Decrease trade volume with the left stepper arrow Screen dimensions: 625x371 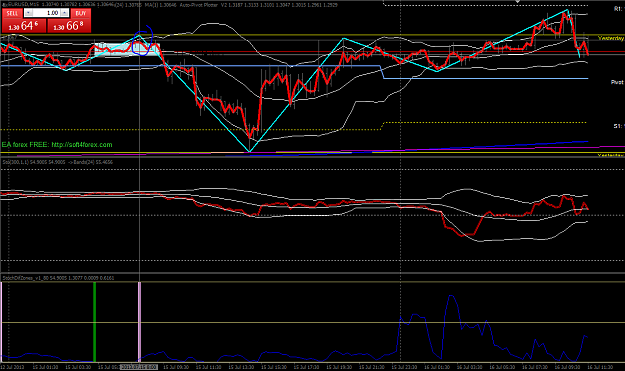coord(28,13)
